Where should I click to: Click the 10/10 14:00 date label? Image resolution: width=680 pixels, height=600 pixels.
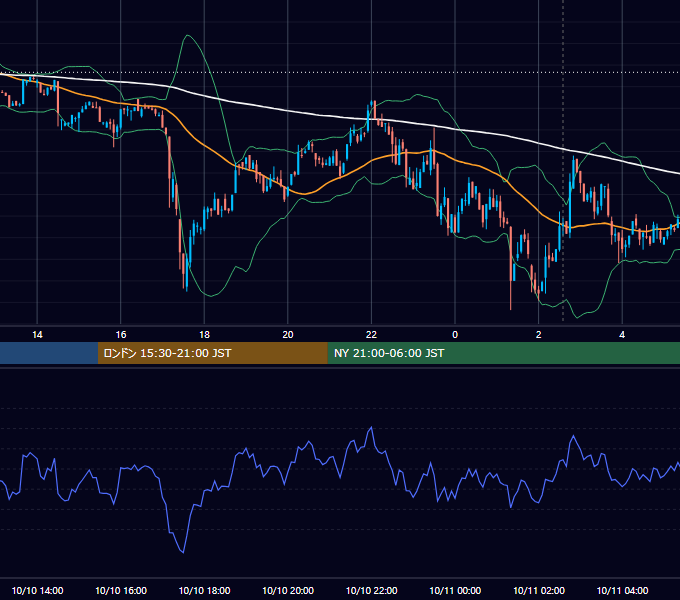pyautogui.click(x=37, y=590)
